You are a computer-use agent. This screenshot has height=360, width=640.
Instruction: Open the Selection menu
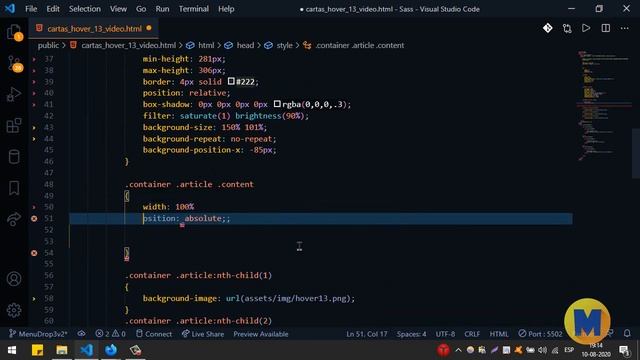[x=84, y=9]
